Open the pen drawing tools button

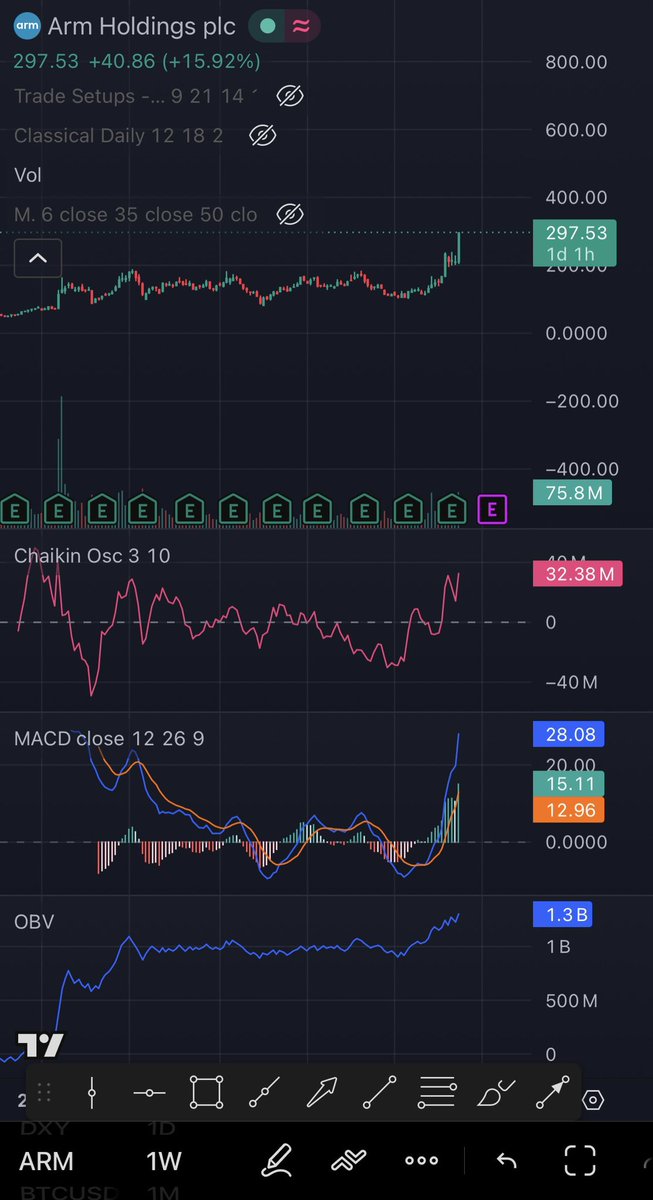[276, 1161]
